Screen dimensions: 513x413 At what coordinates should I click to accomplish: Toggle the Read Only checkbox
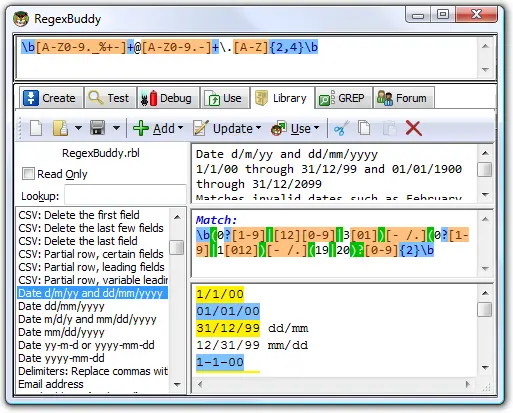tap(28, 174)
